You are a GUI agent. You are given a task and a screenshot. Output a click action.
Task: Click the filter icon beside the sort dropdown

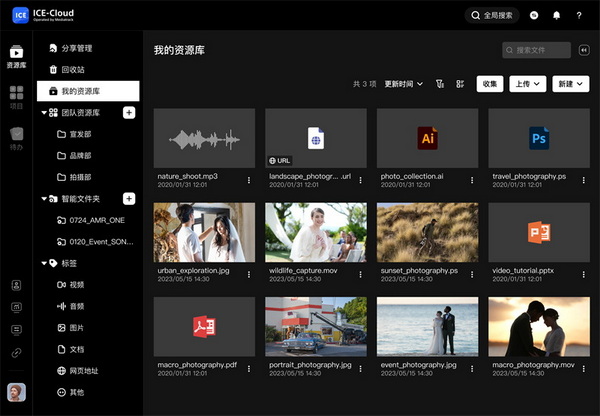pyautogui.click(x=440, y=84)
